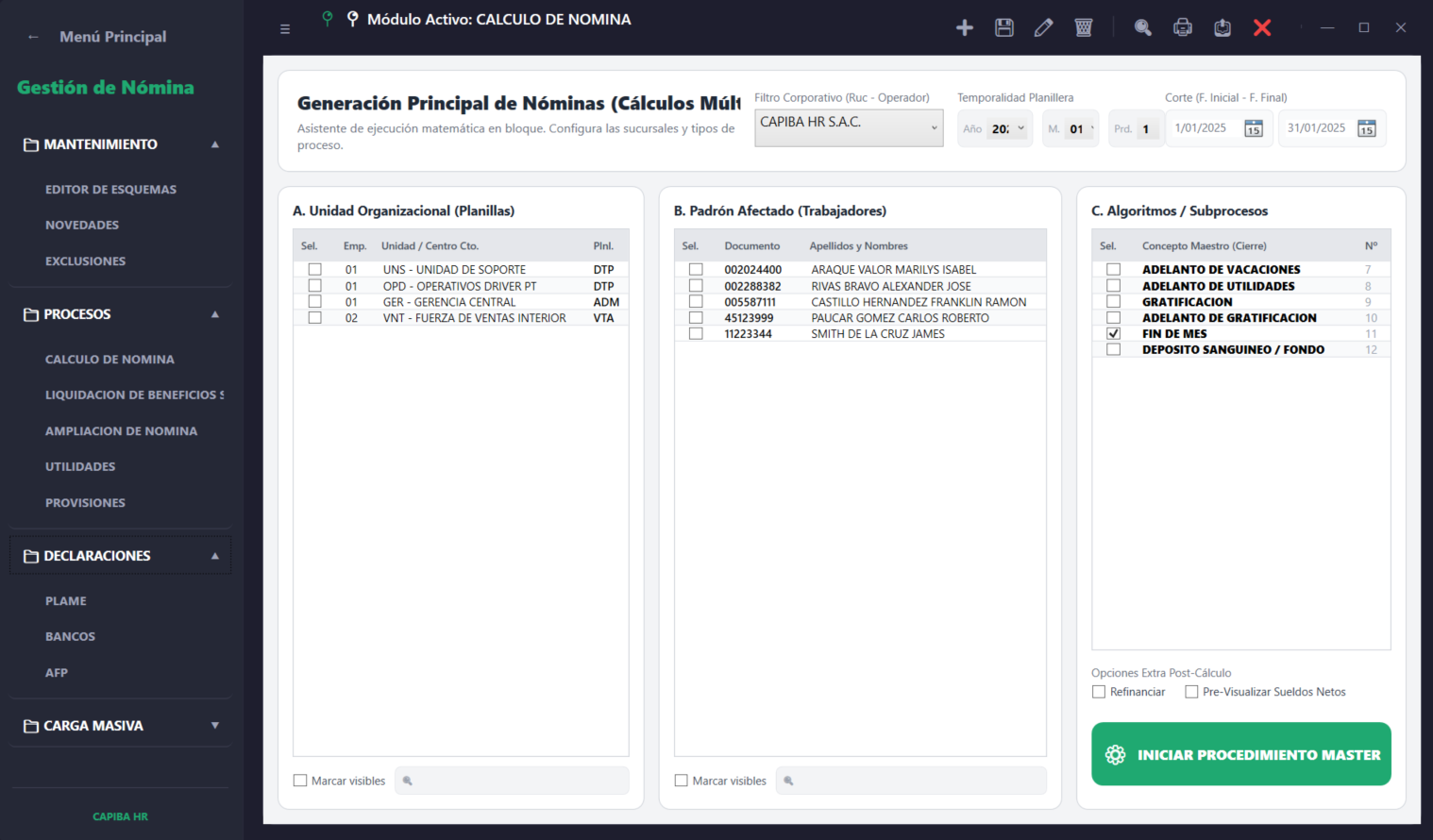
Task: Click the green location pin icon
Action: click(328, 19)
